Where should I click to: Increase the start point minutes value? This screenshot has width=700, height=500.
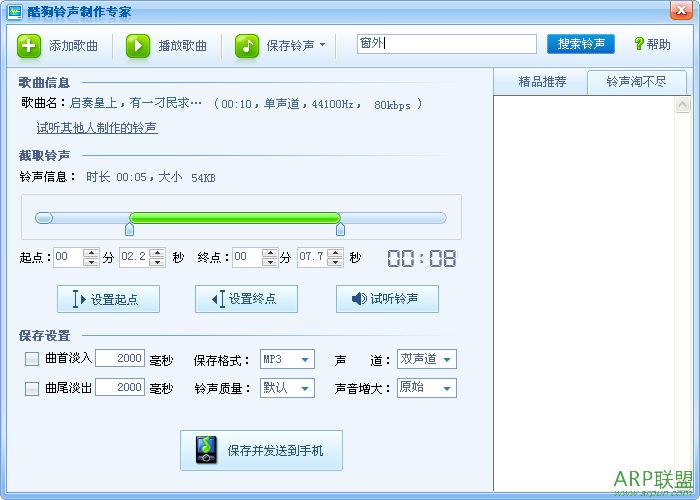point(91,253)
